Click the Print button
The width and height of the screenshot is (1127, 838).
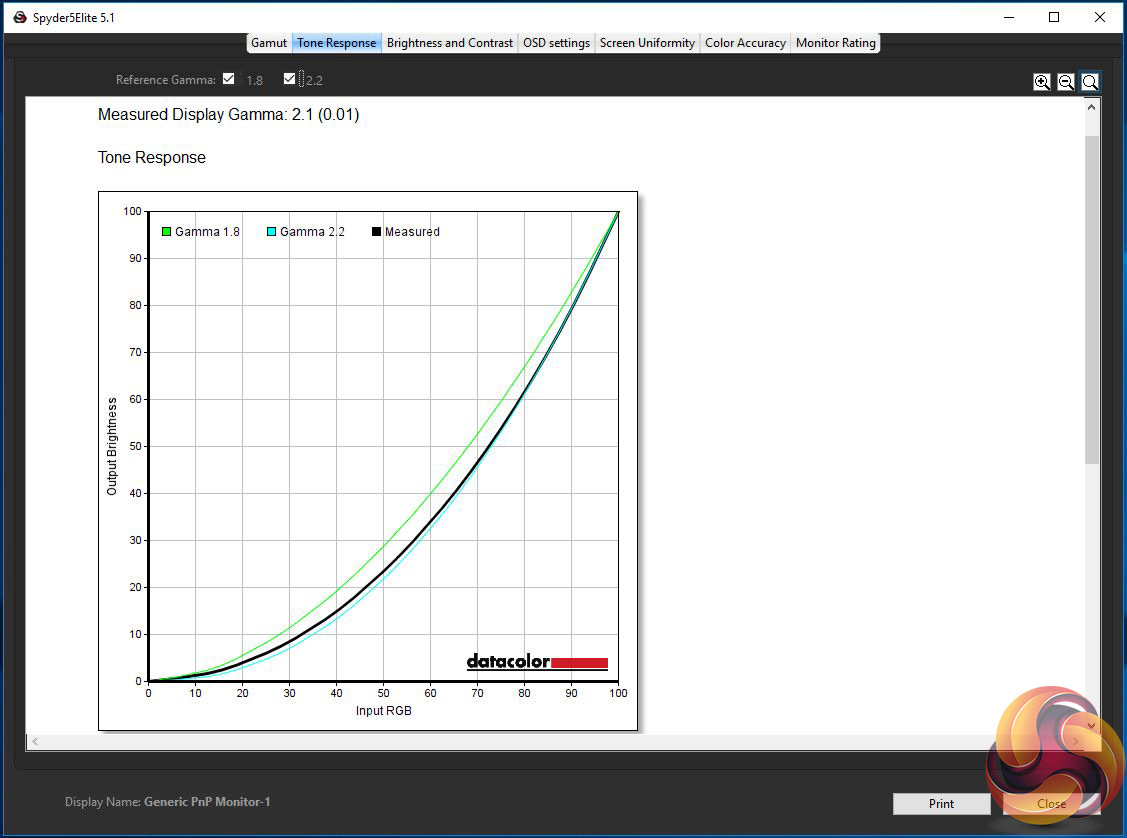[942, 804]
